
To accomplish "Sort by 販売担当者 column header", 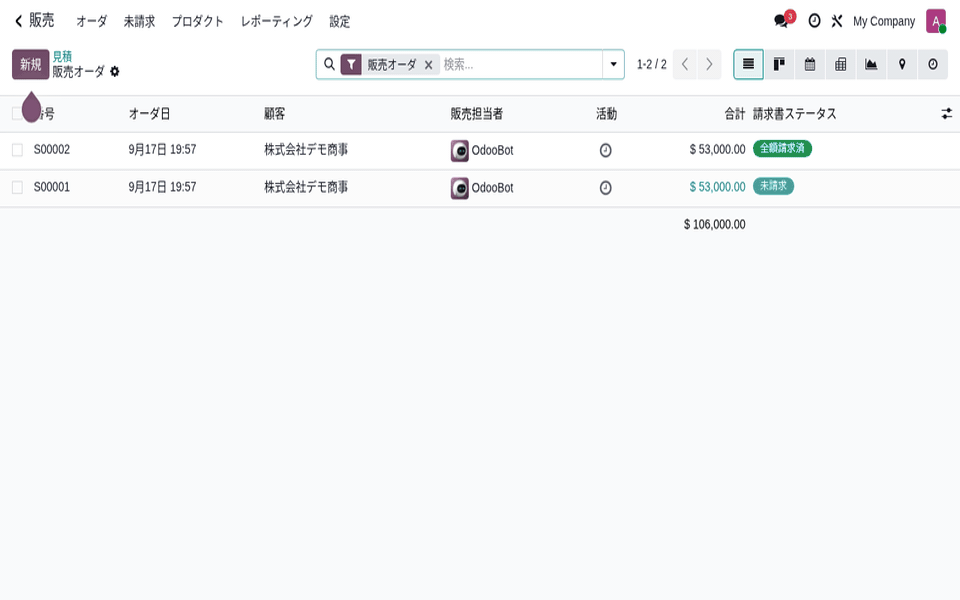I will (x=477, y=114).
